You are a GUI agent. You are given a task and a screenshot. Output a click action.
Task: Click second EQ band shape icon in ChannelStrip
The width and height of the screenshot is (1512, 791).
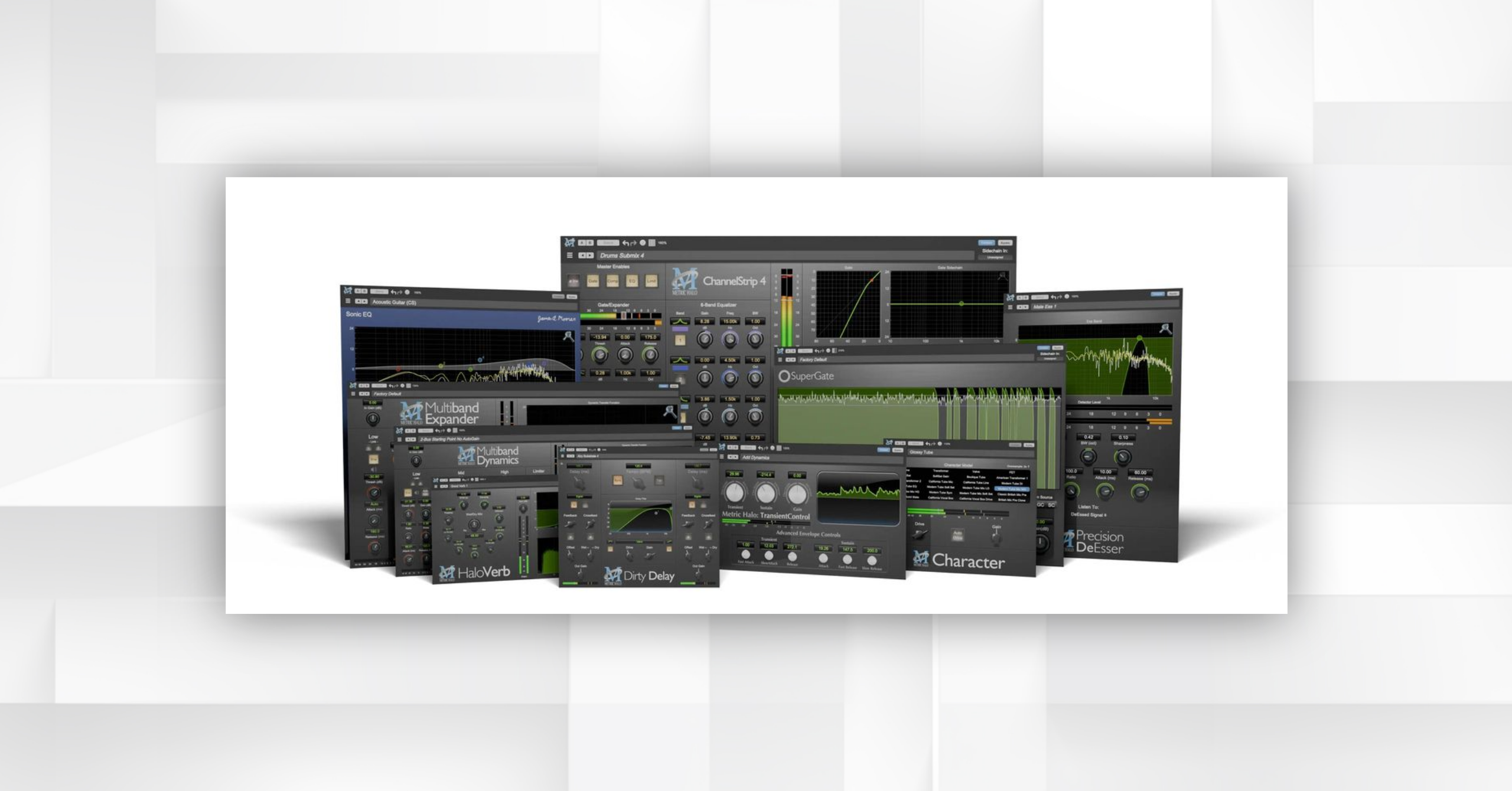pyautogui.click(x=680, y=360)
